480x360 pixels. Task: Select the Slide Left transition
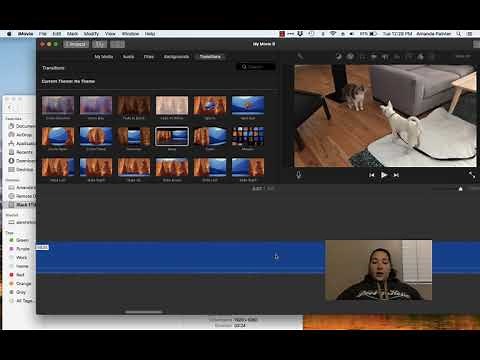coord(210,167)
